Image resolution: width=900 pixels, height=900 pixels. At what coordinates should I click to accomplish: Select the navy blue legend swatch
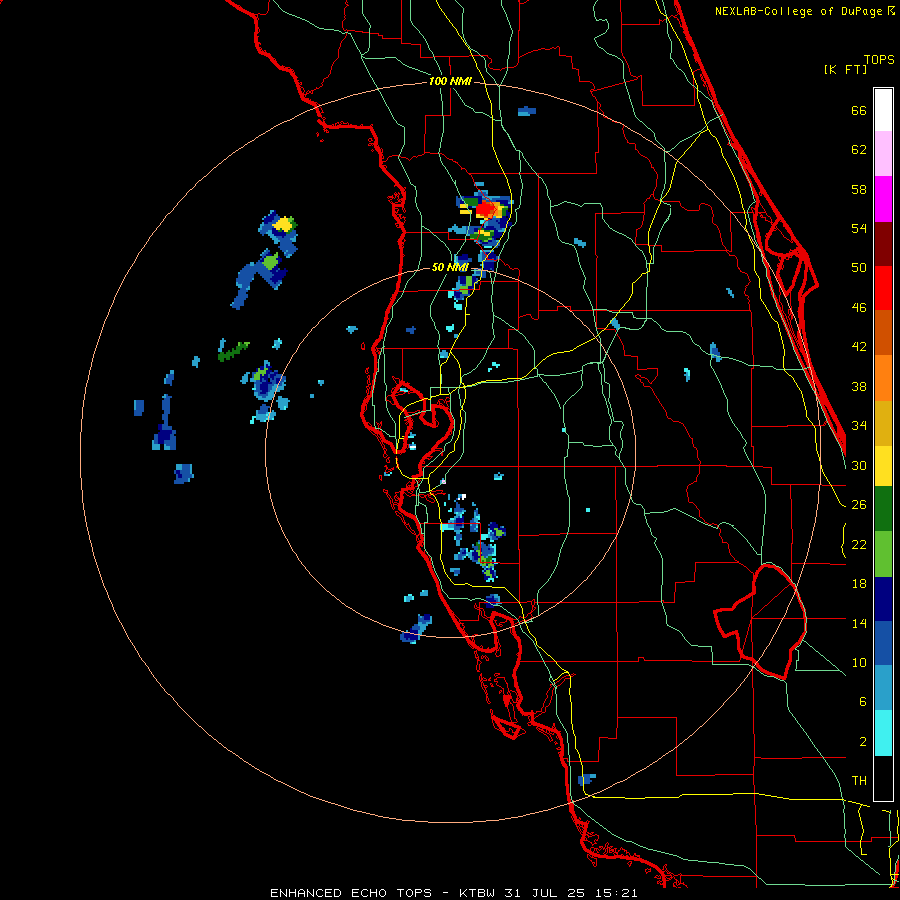pyautogui.click(x=883, y=599)
